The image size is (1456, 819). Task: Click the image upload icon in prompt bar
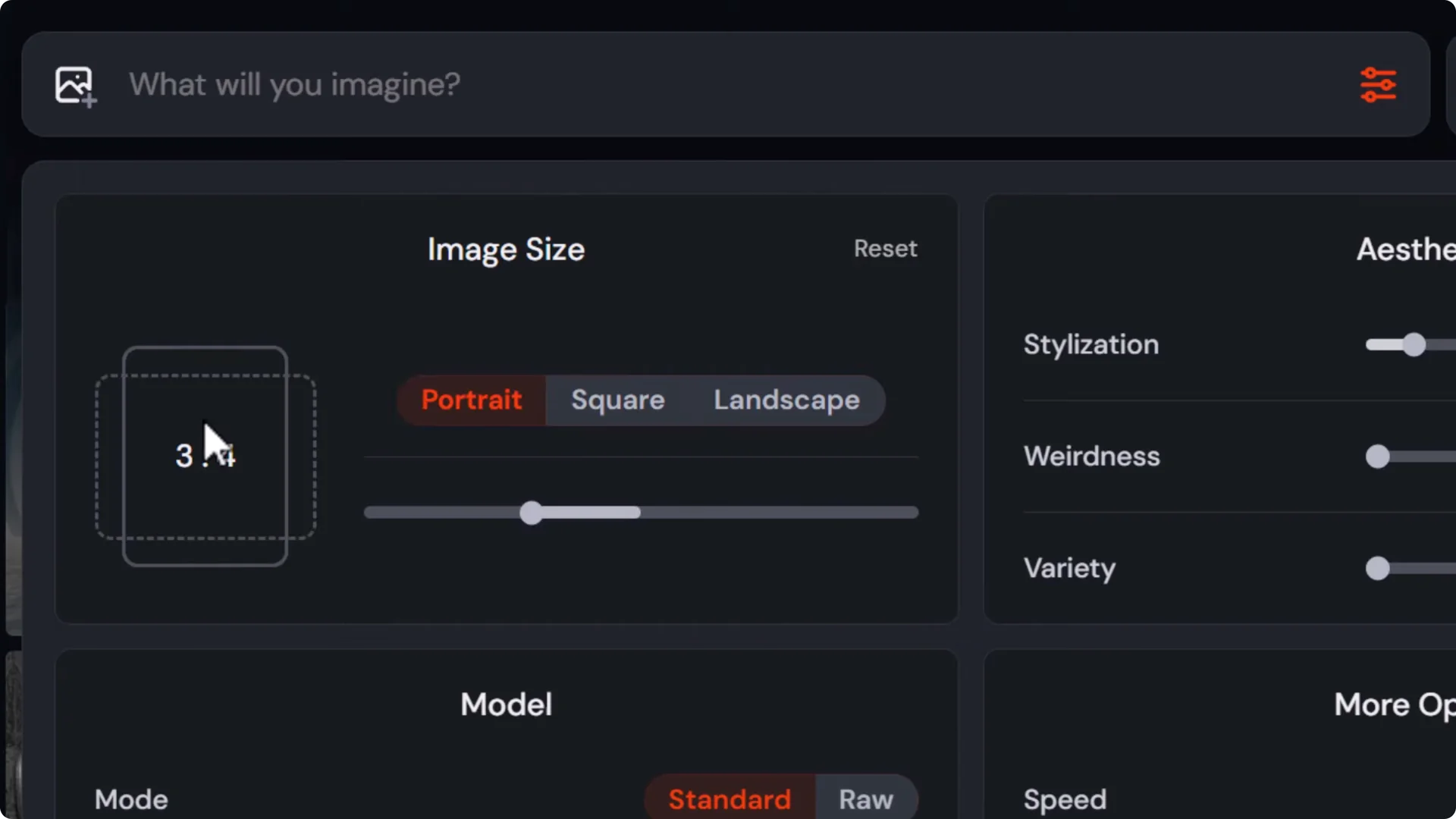point(74,84)
